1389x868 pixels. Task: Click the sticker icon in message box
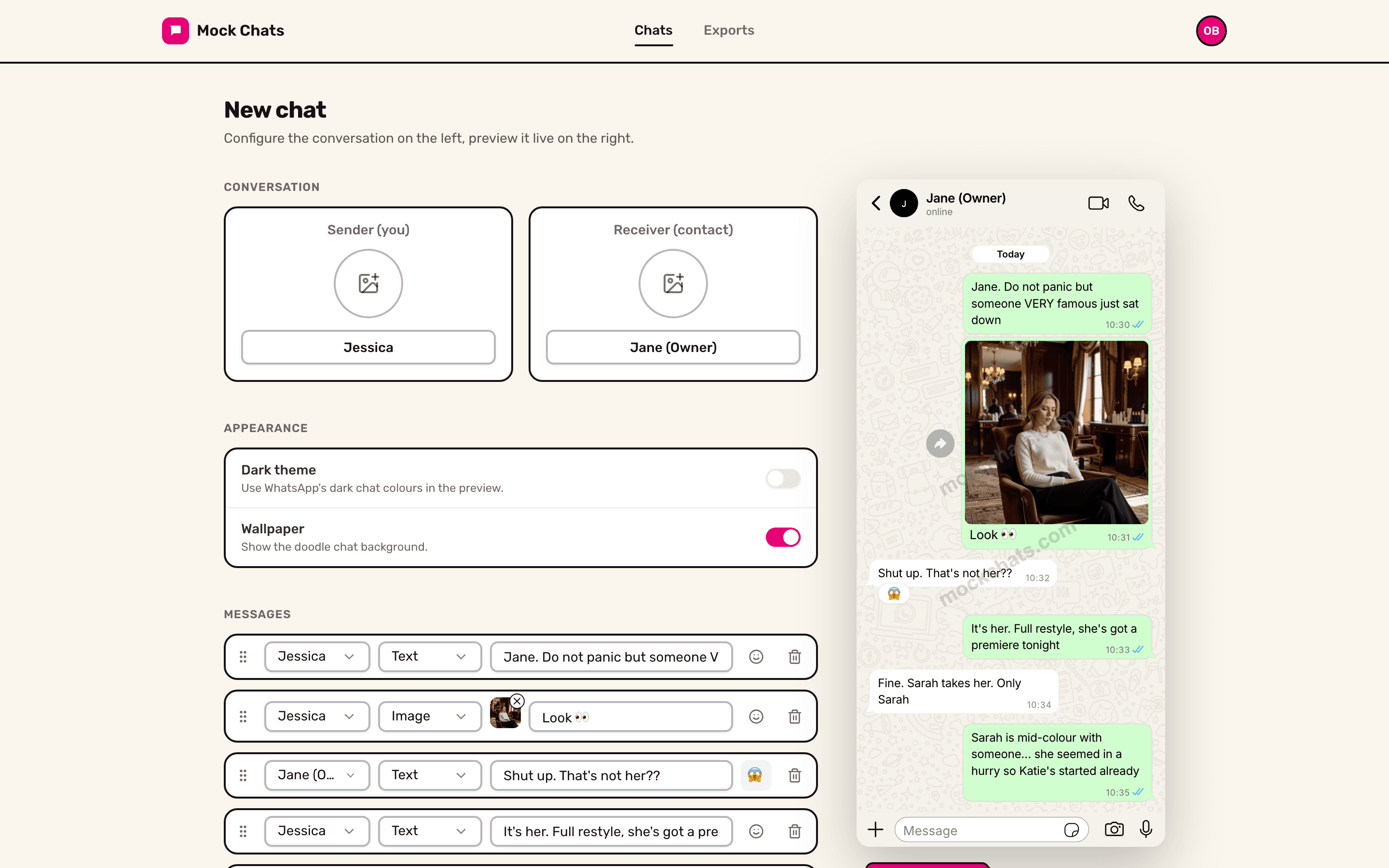tap(1071, 830)
